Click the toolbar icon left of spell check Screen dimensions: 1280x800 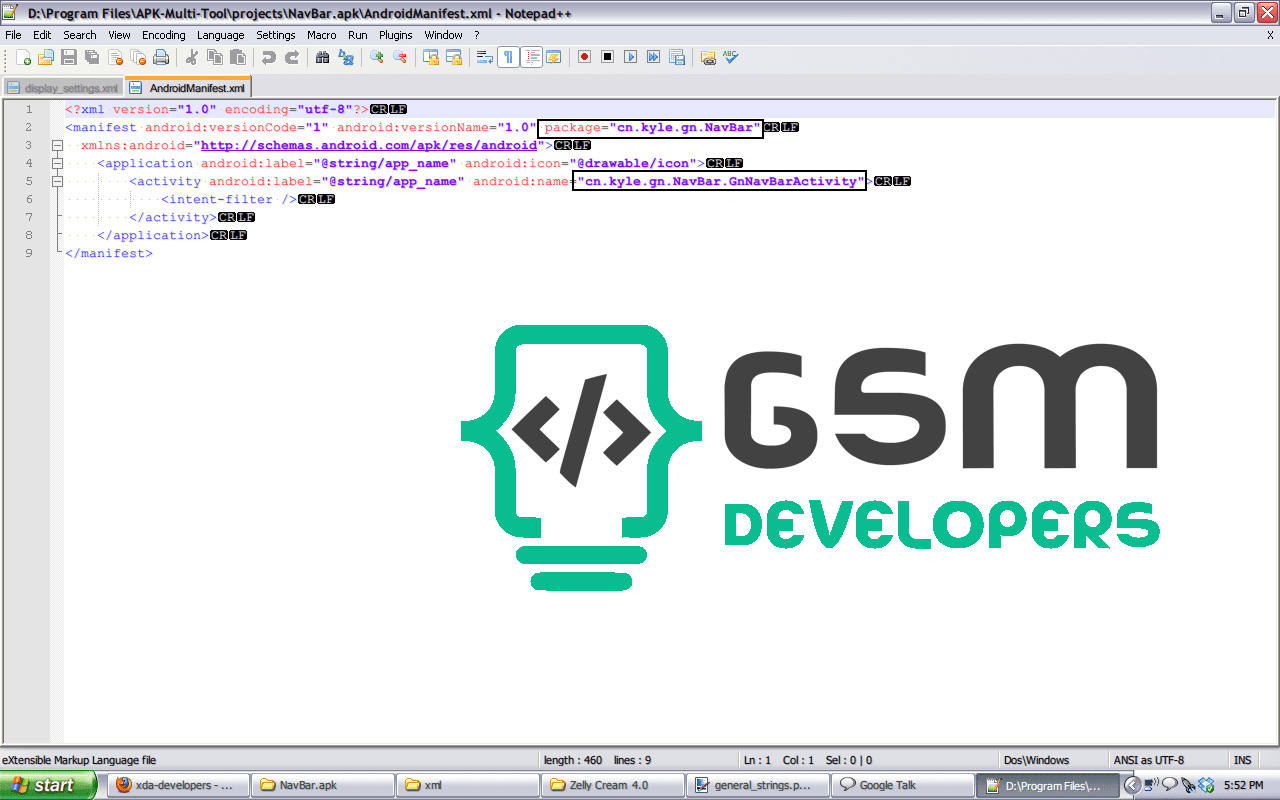point(707,57)
